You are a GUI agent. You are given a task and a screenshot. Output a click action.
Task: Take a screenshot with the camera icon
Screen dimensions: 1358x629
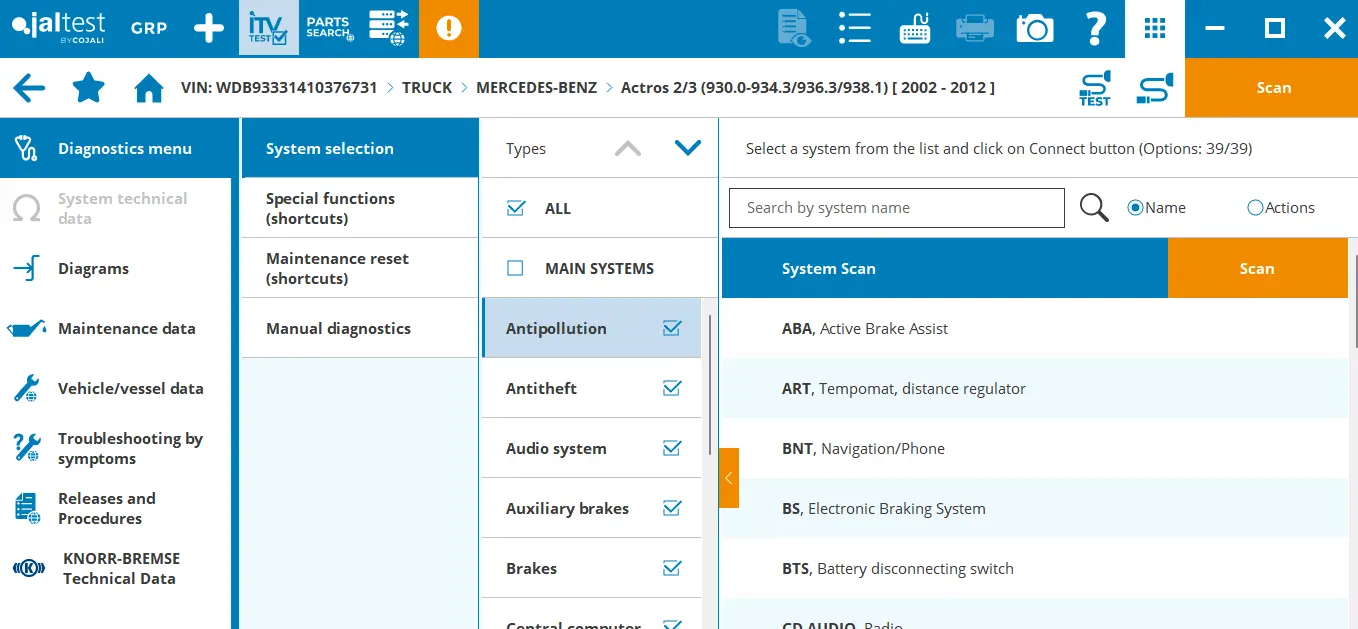[1035, 28]
